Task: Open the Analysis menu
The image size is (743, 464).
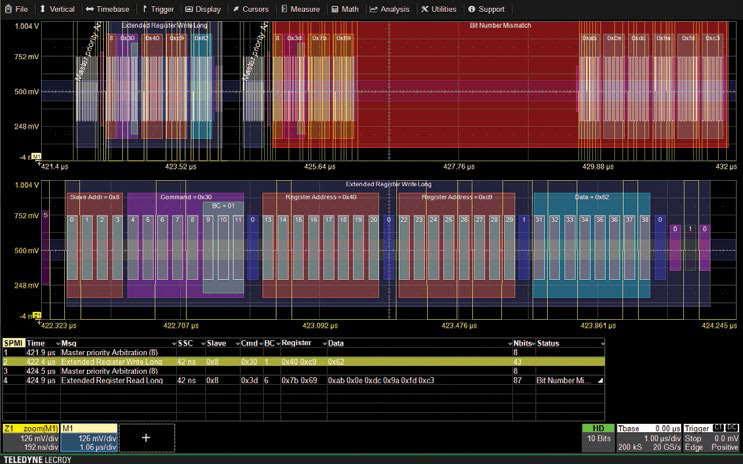Action: (389, 9)
